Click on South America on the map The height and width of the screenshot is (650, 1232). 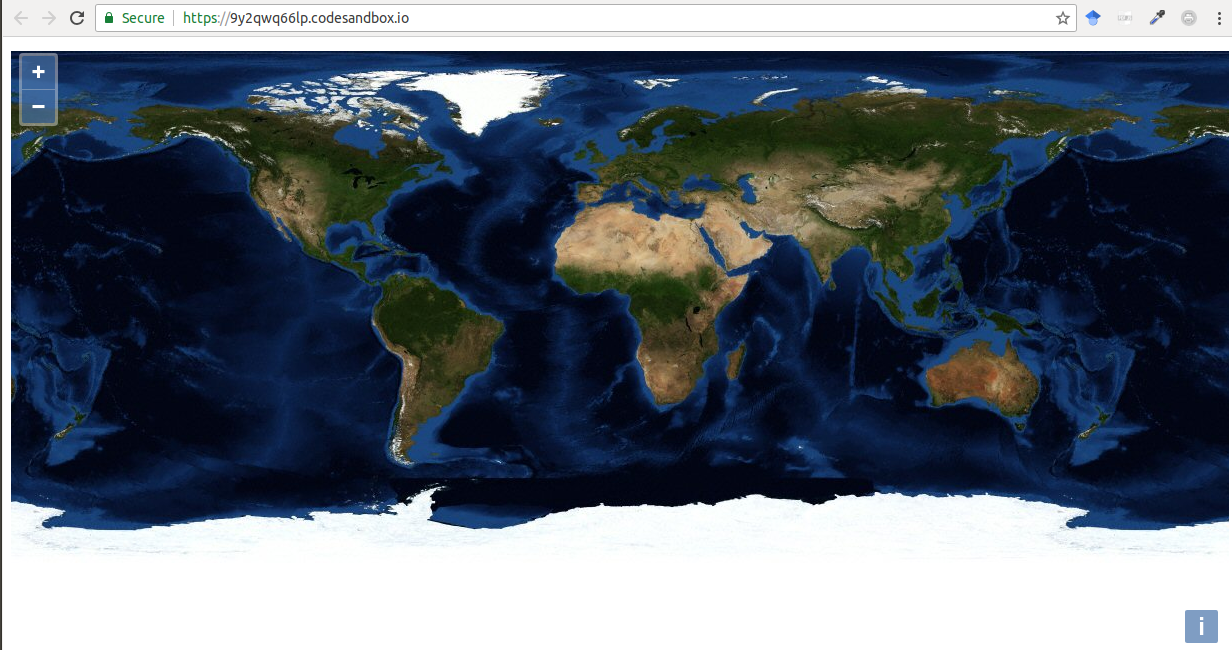click(x=430, y=330)
